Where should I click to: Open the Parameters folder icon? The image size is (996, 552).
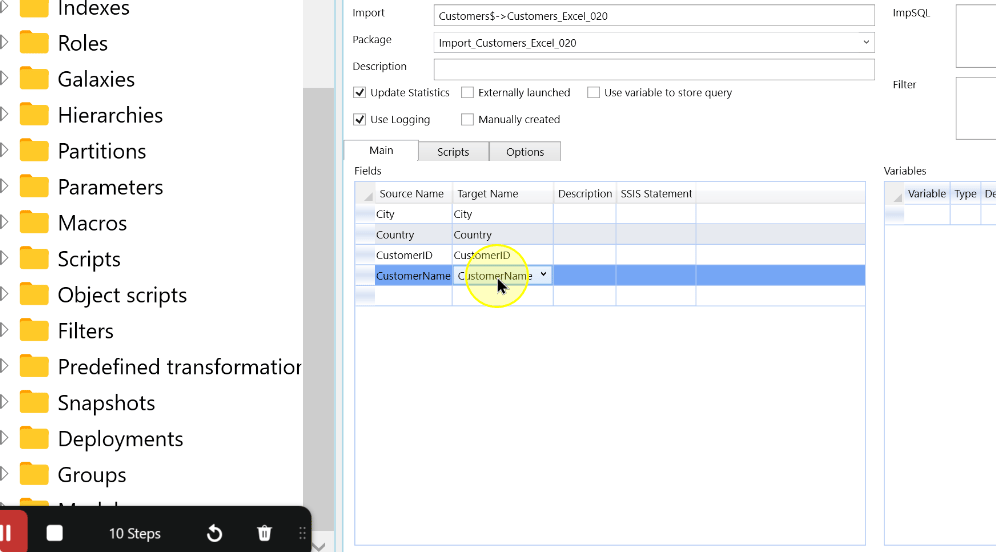pos(34,187)
